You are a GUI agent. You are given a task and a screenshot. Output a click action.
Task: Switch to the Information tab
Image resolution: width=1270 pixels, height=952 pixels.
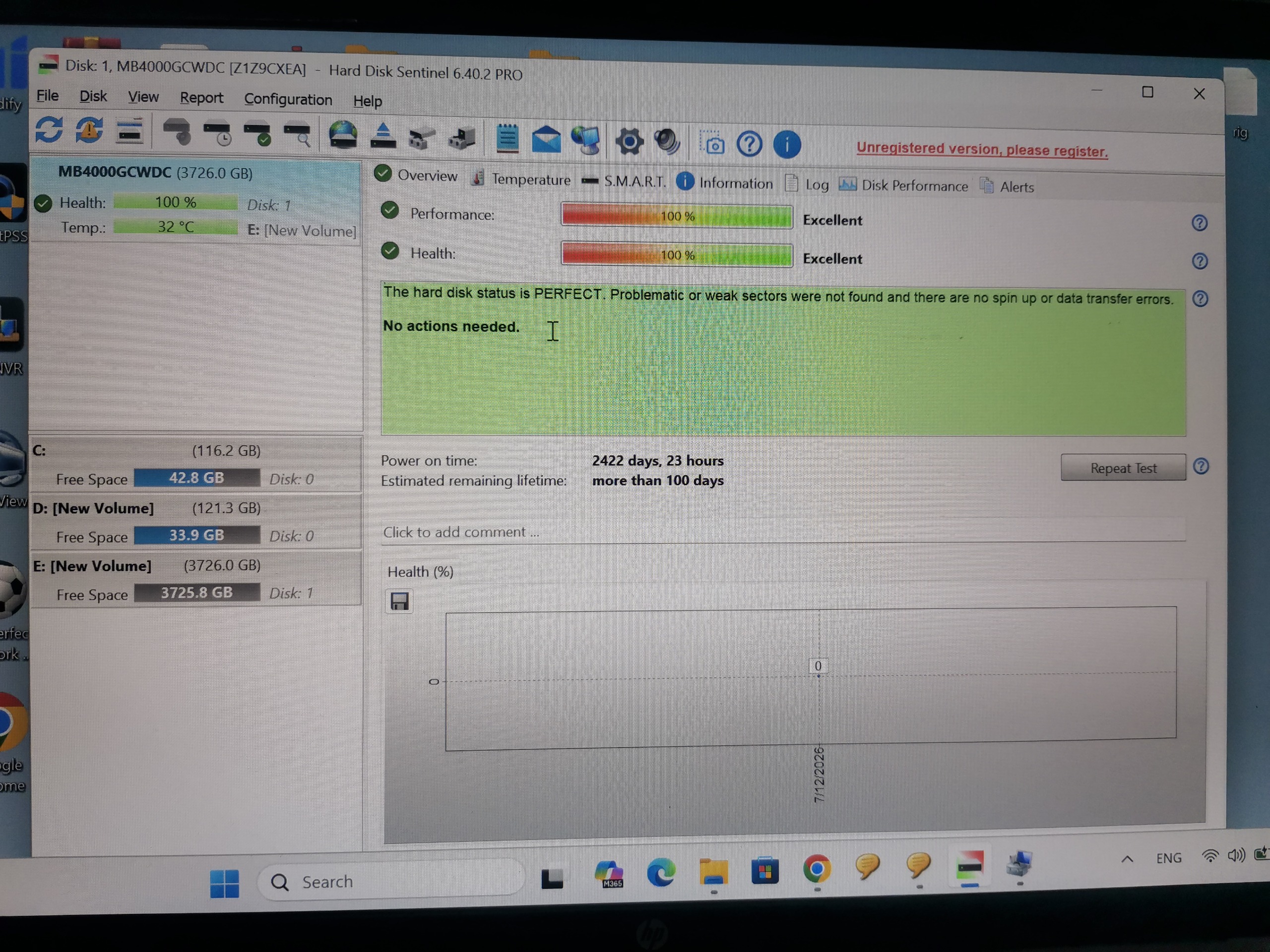725,183
